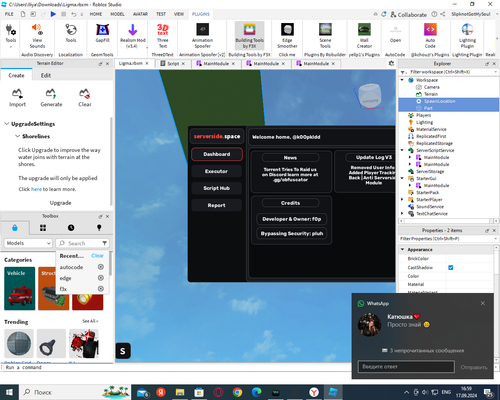This screenshot has height=400, width=500.
Task: Collapse the Workspace tree node
Action: point(402,80)
